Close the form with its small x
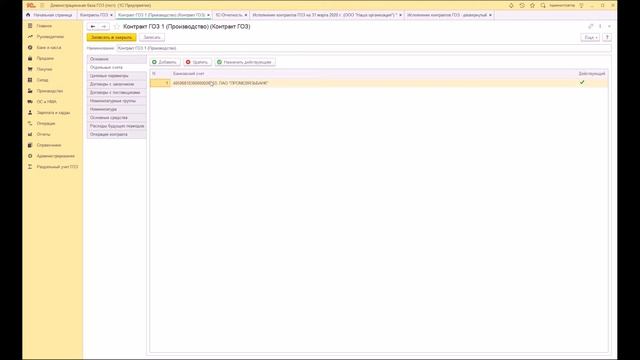This screenshot has height=360, width=640. tap(609, 26)
